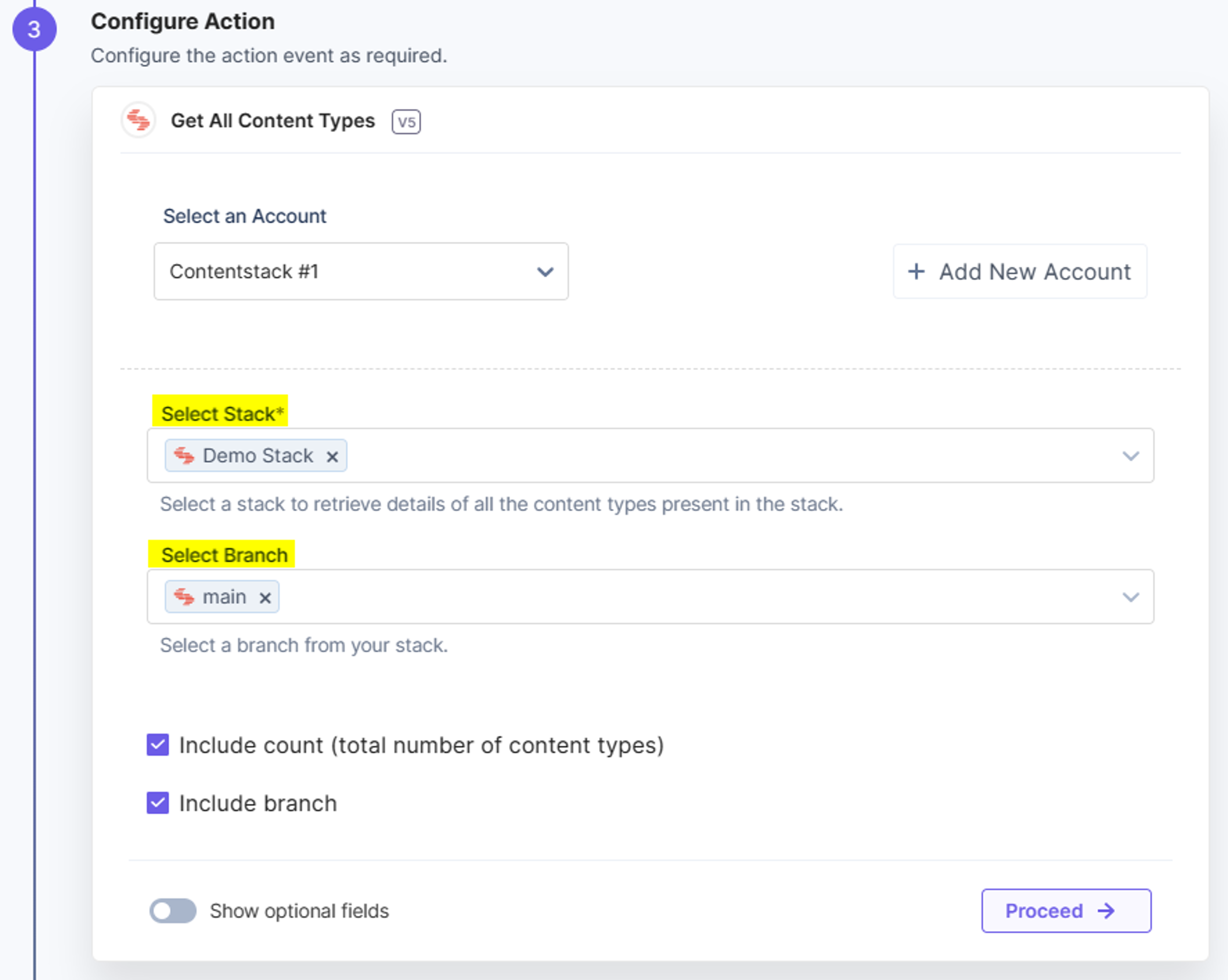Viewport: 1228px width, 980px height.
Task: Remove the main branch tag with its x
Action: tap(265, 598)
